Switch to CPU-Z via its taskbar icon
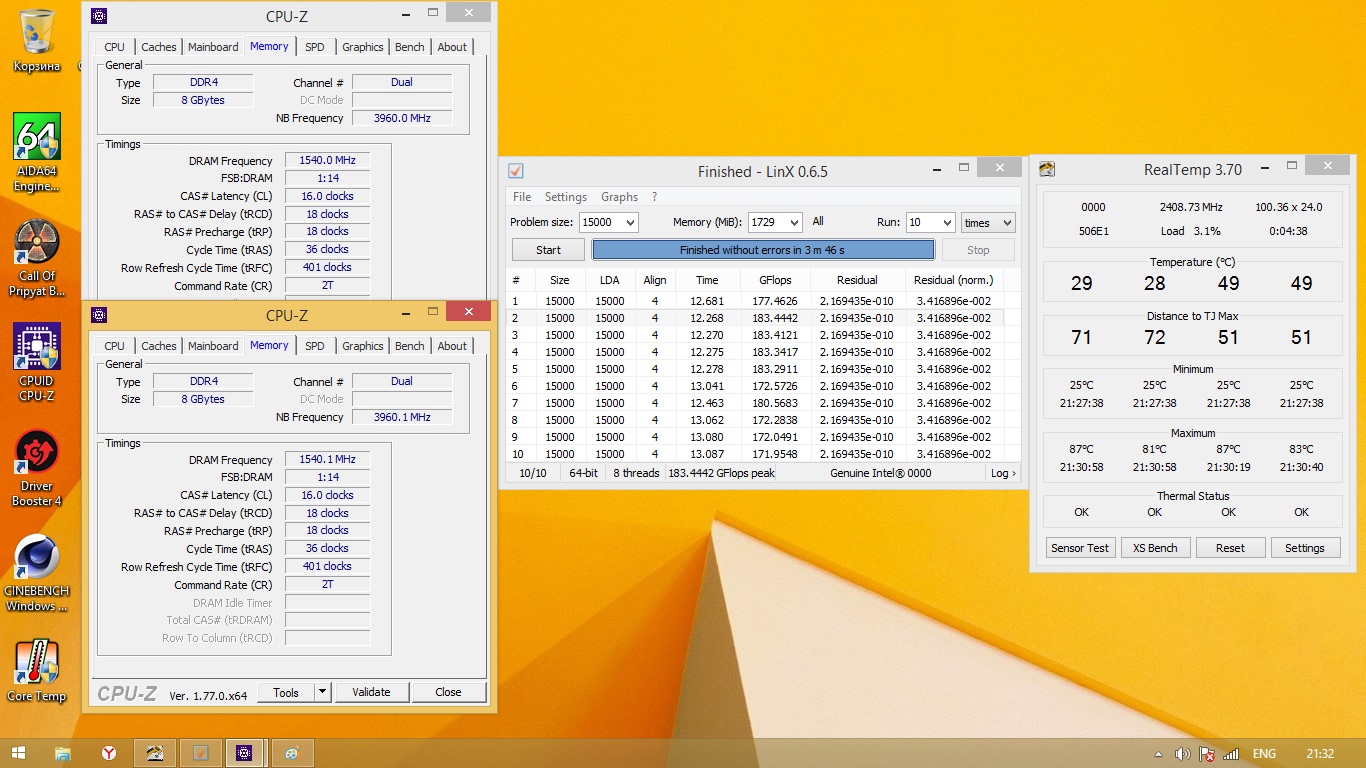 (x=245, y=753)
